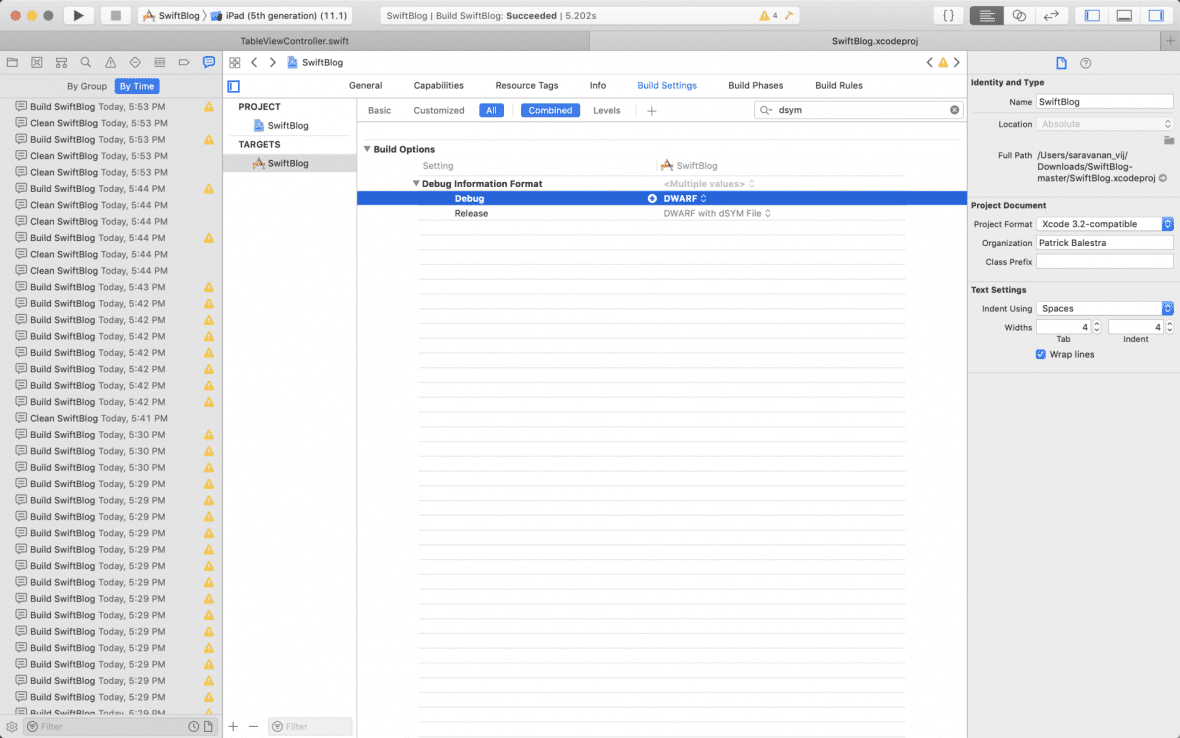Go forward in editor history
This screenshot has height=738, width=1180.
tap(272, 62)
